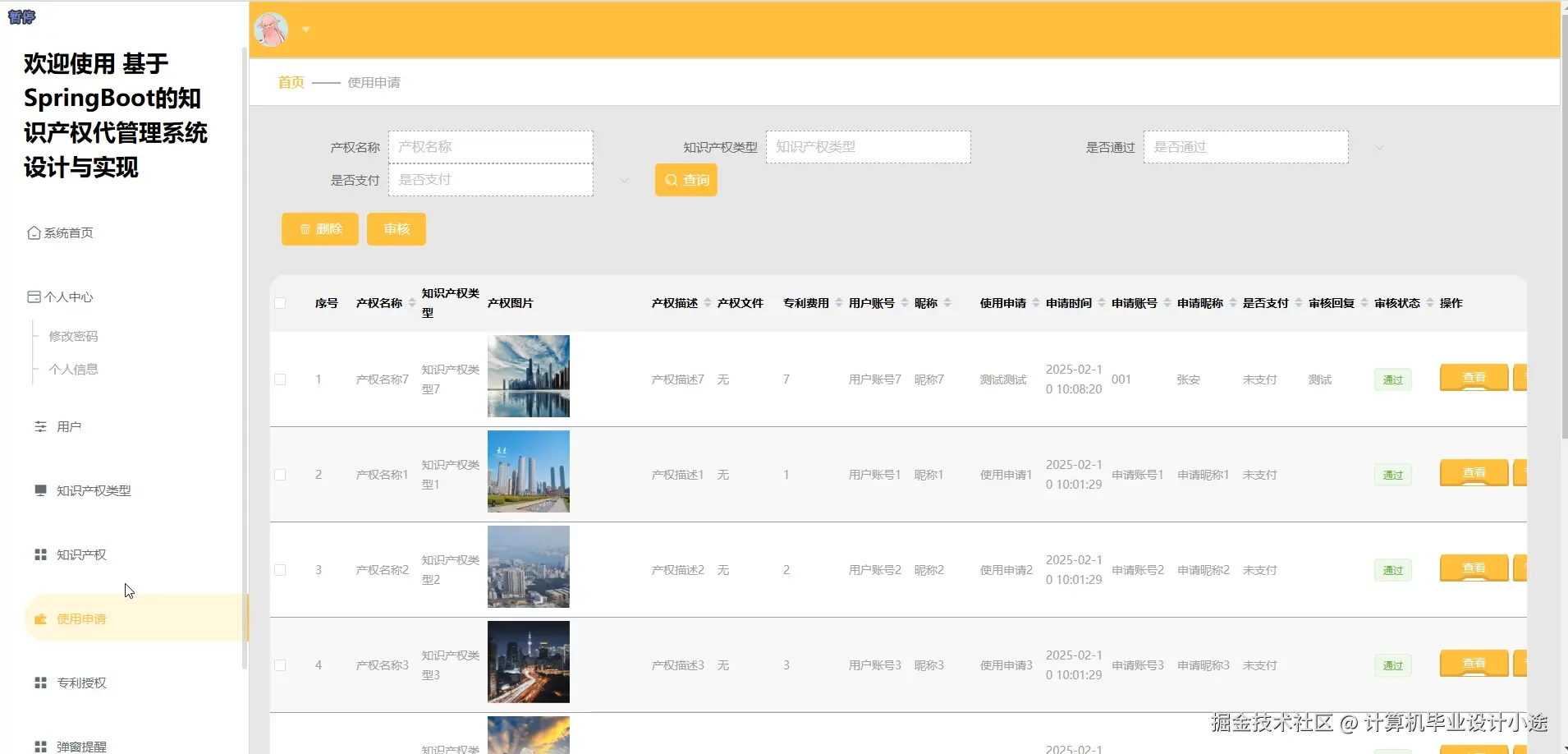Open the 产权名称1 city thumbnail

(x=529, y=471)
